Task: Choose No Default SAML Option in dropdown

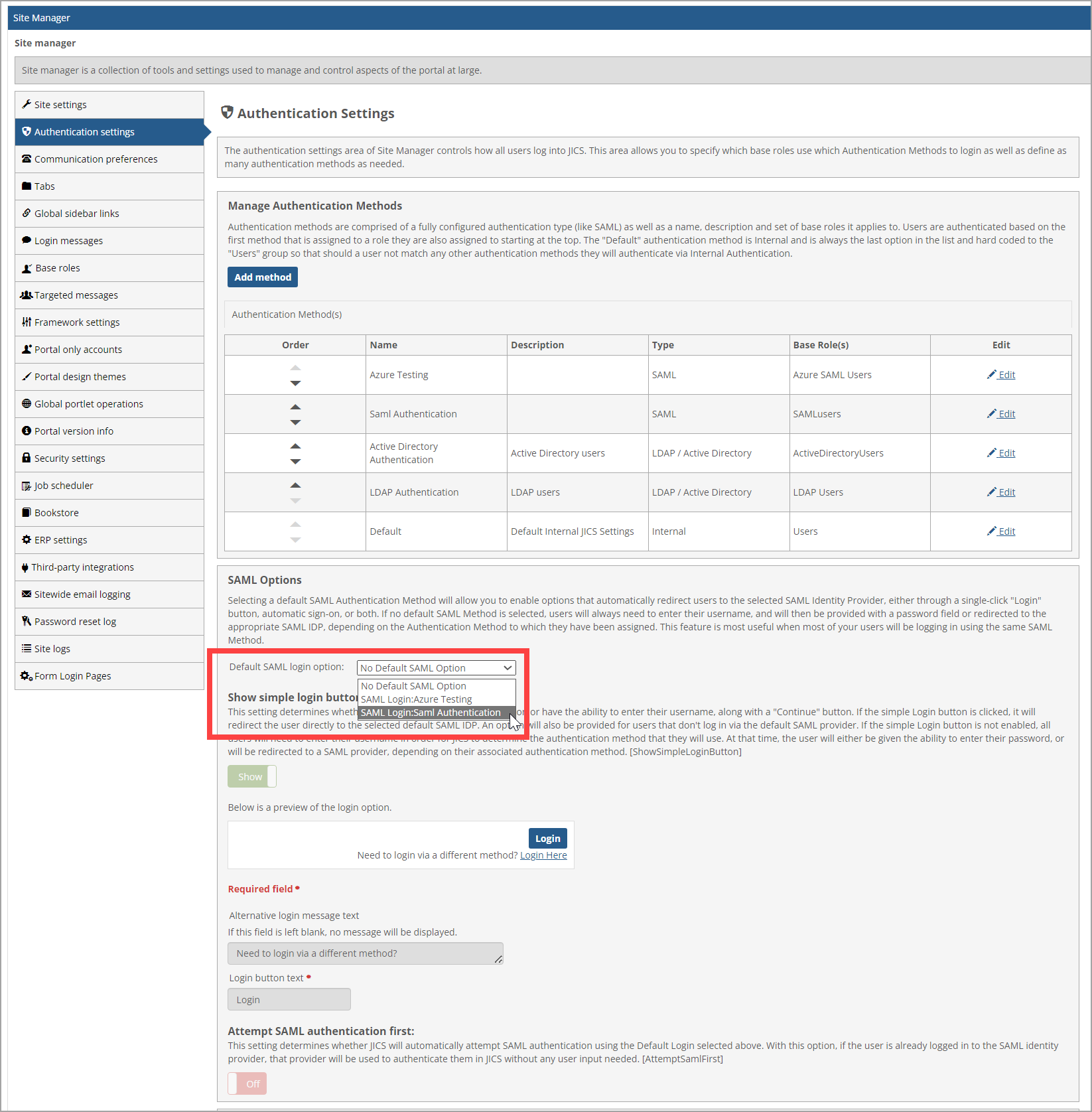Action: (x=413, y=685)
